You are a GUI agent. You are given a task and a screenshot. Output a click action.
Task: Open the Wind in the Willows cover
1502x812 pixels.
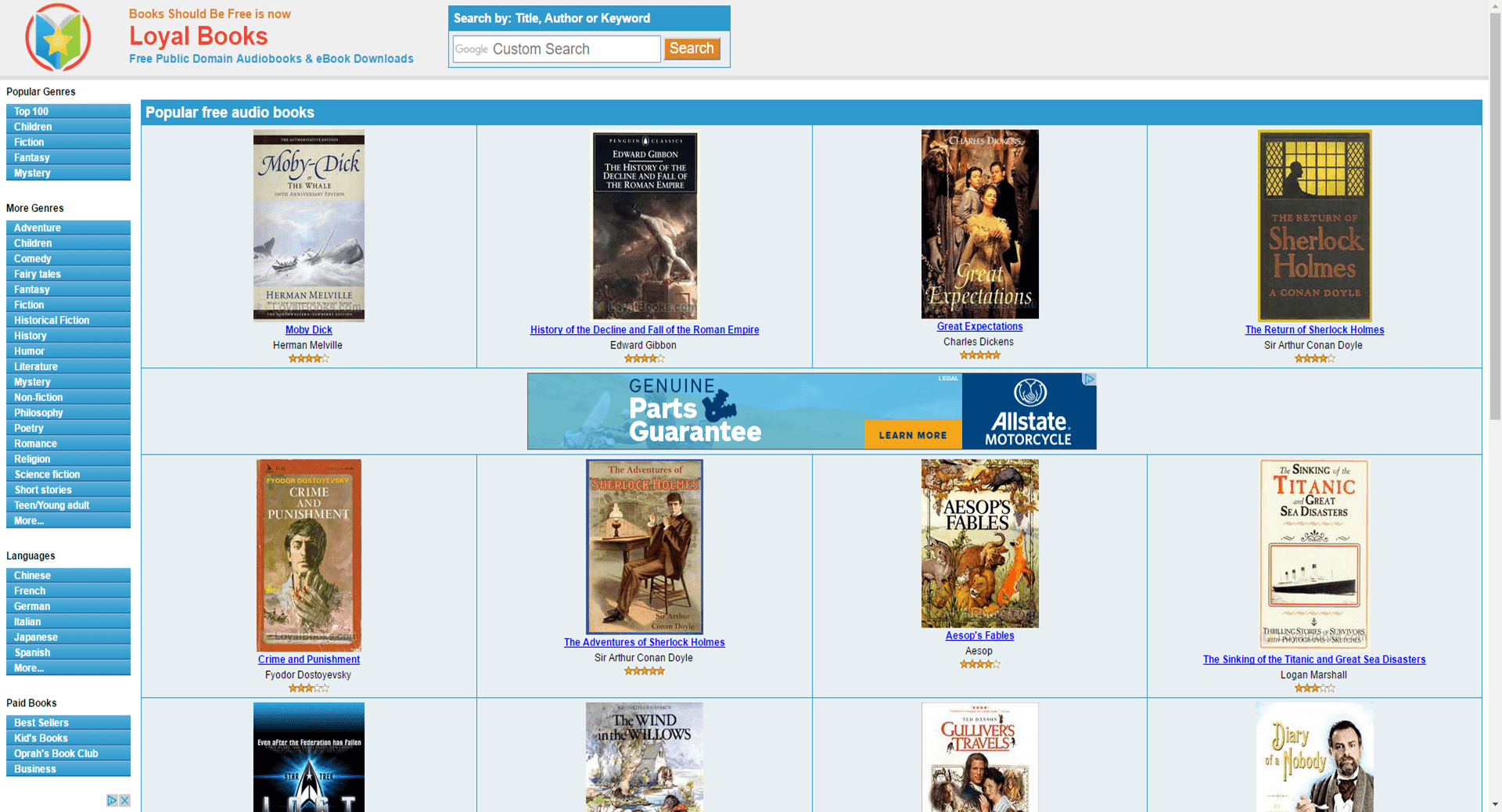click(x=644, y=756)
